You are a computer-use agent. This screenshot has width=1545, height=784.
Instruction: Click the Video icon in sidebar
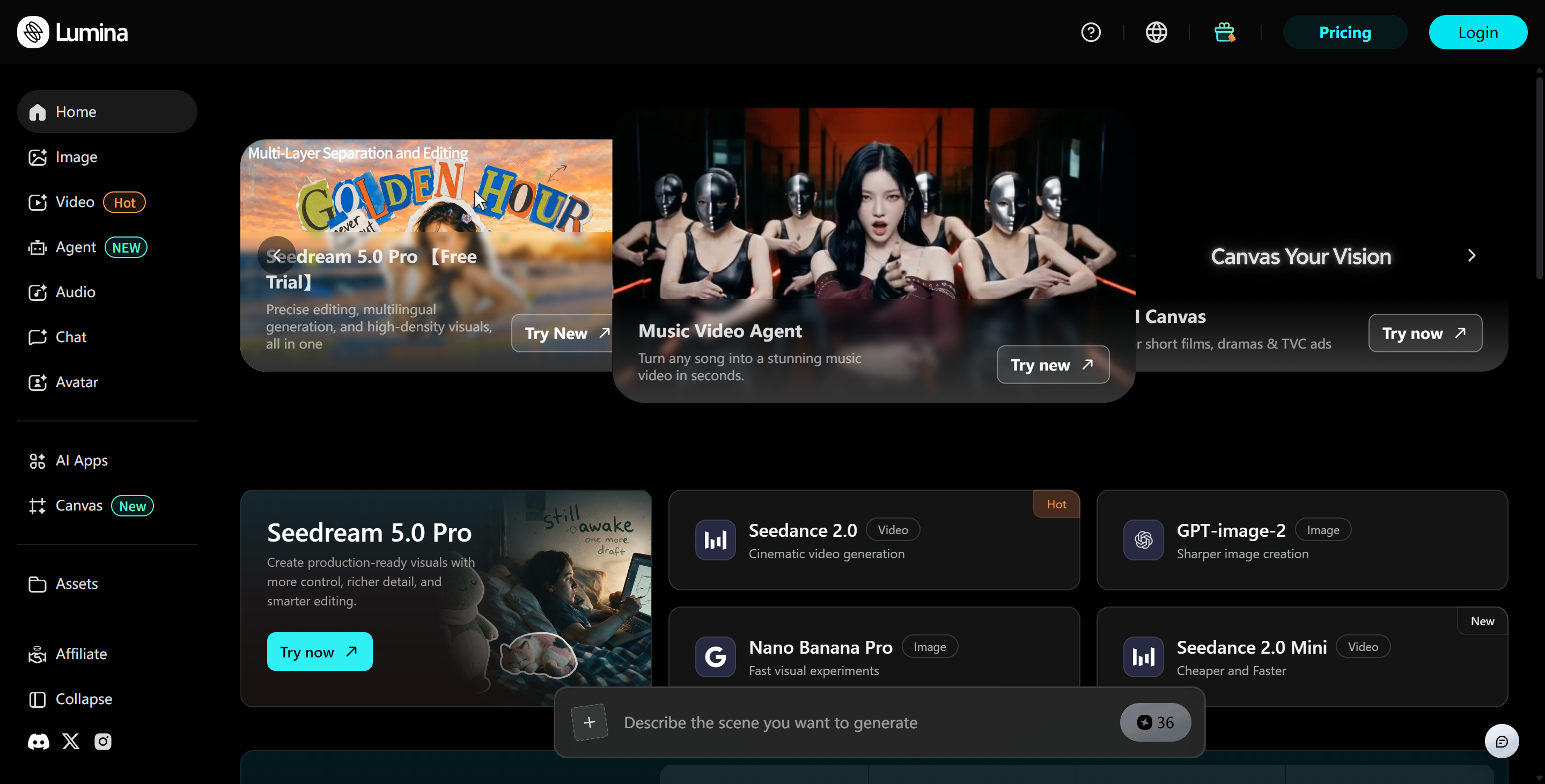tap(37, 202)
